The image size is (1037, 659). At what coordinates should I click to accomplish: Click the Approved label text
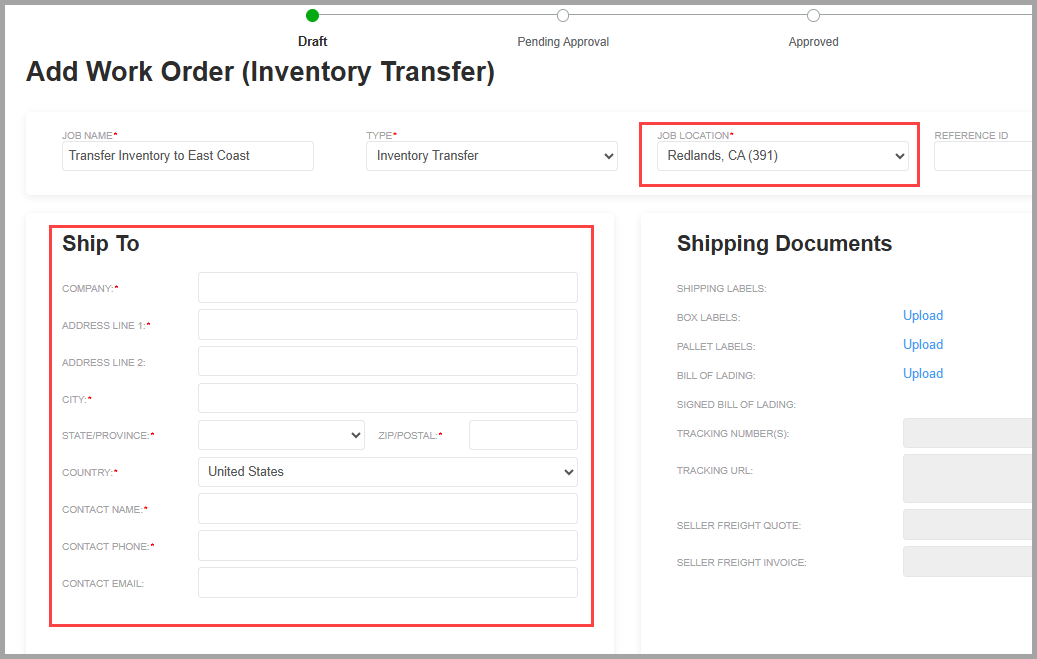pos(813,42)
